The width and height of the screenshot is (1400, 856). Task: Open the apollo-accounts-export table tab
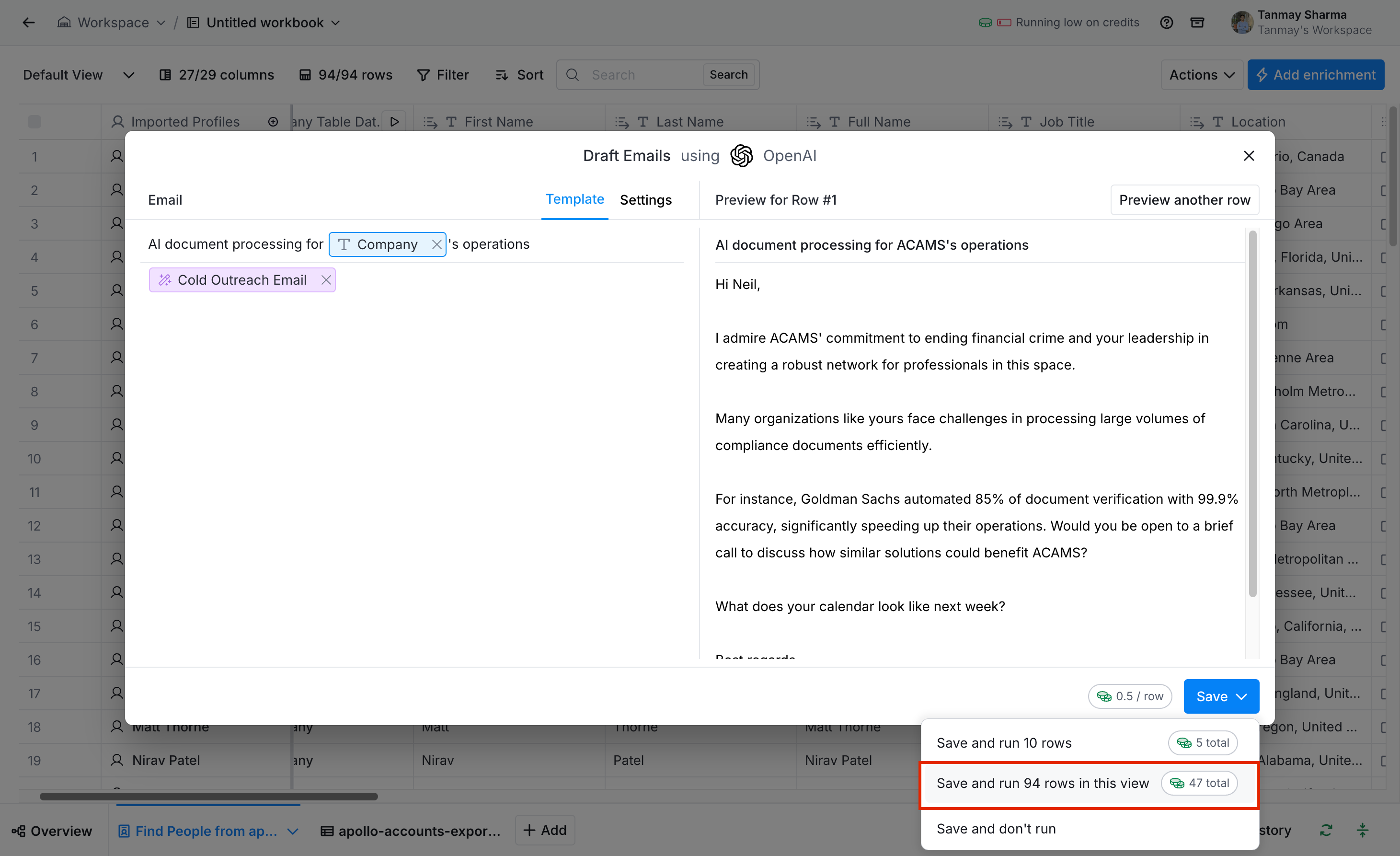pyautogui.click(x=411, y=831)
